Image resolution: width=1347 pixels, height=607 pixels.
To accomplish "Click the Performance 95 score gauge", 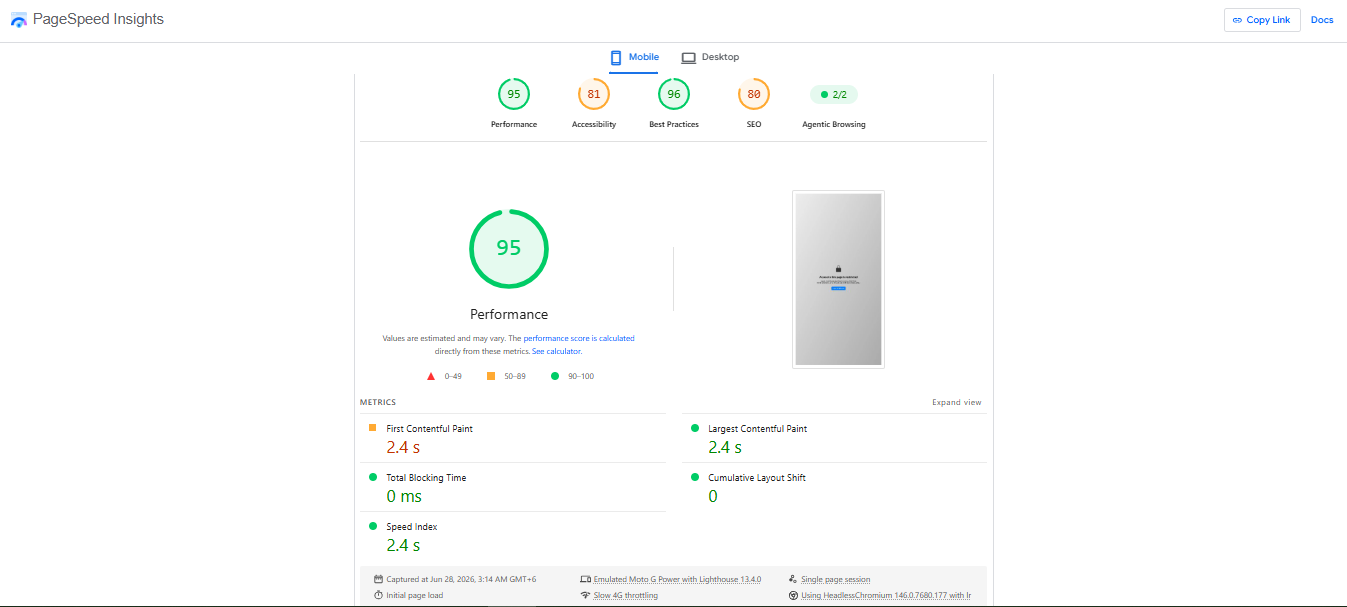I will click(x=514, y=94).
